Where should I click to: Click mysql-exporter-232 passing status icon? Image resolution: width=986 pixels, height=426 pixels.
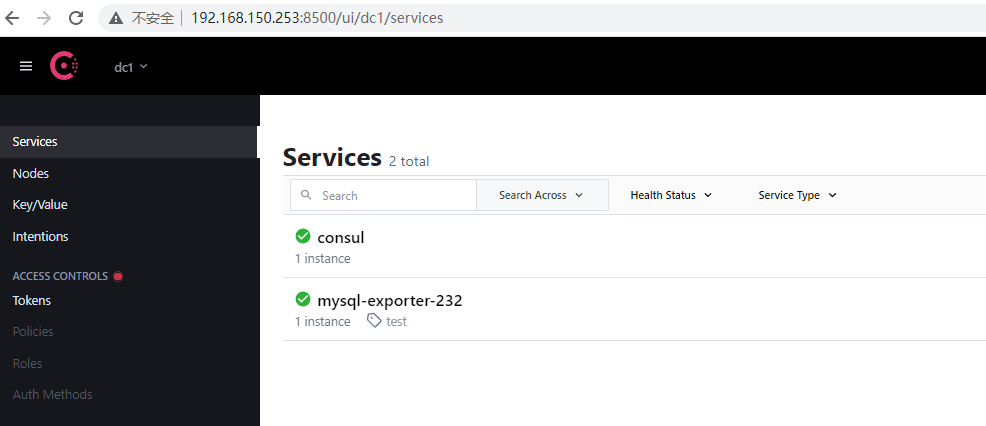303,300
